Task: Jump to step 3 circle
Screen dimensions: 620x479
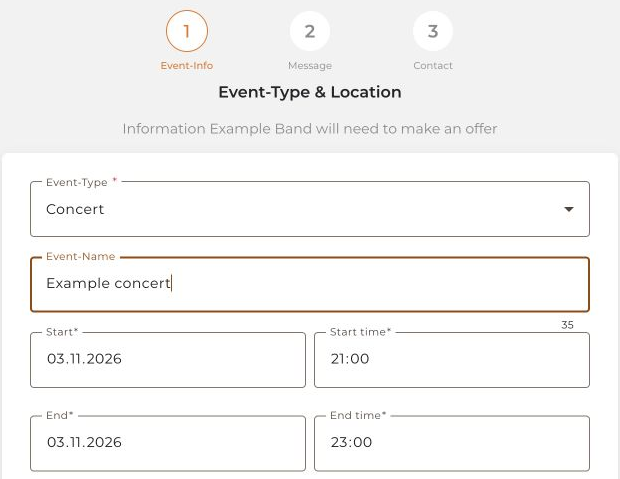Action: 433,31
